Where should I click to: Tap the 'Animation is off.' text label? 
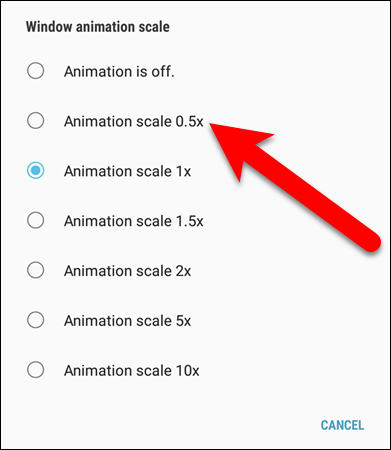[119, 71]
